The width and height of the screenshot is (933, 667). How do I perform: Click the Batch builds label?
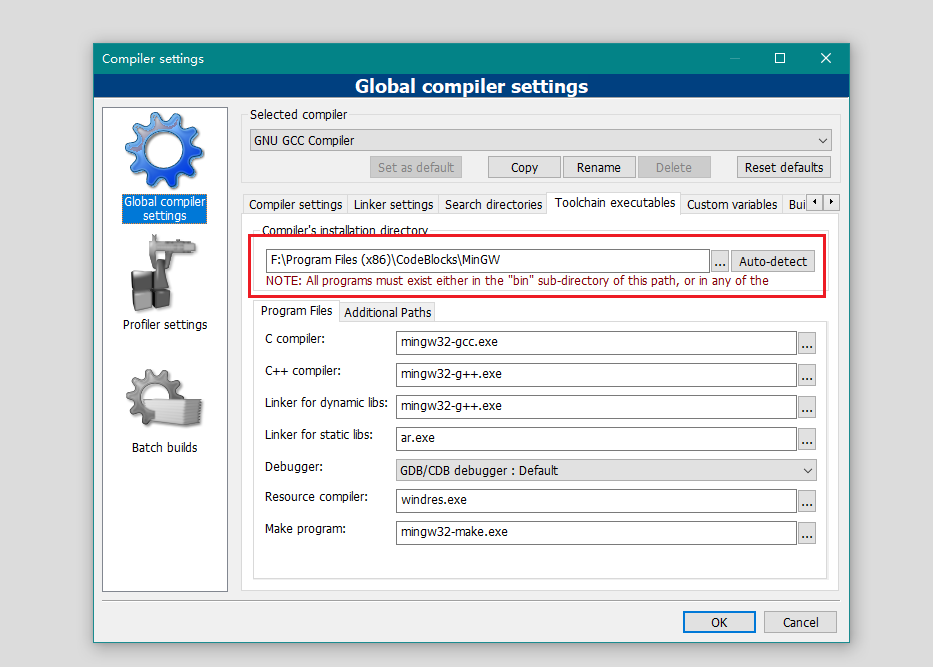coord(164,447)
